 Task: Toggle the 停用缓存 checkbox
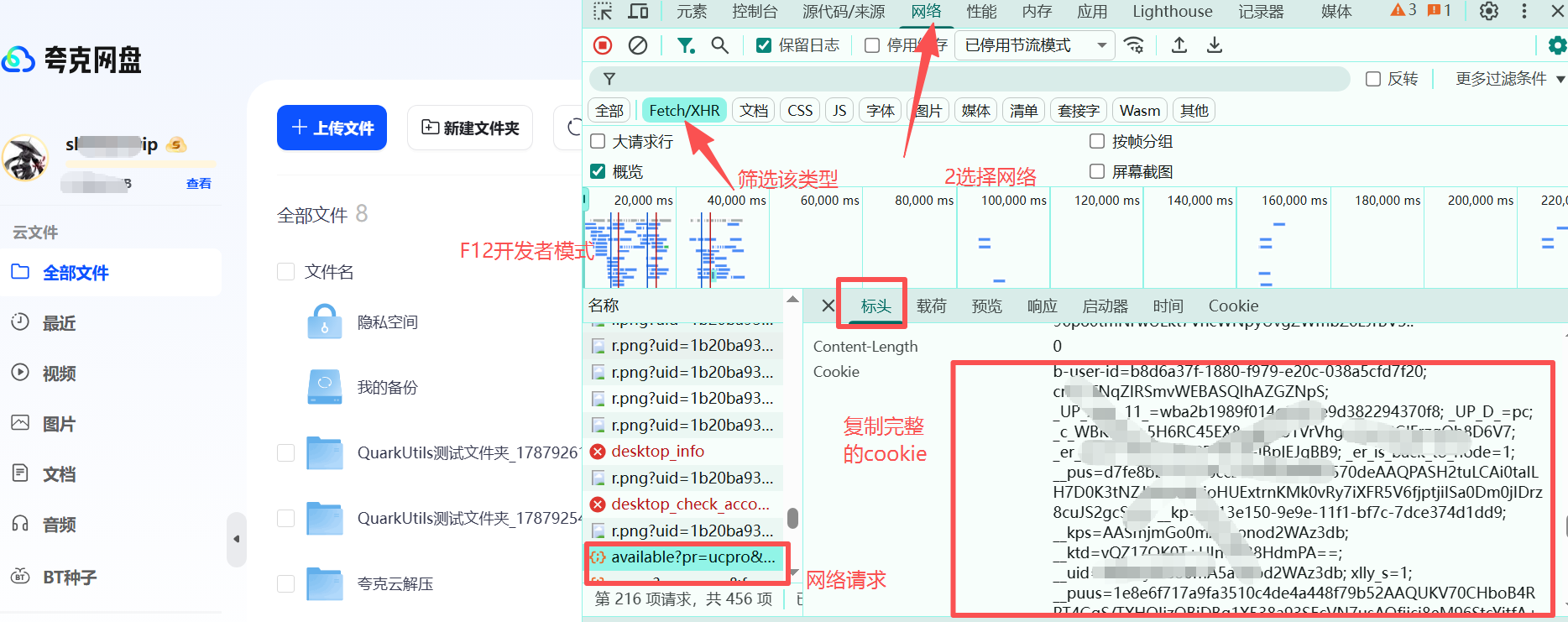872,45
